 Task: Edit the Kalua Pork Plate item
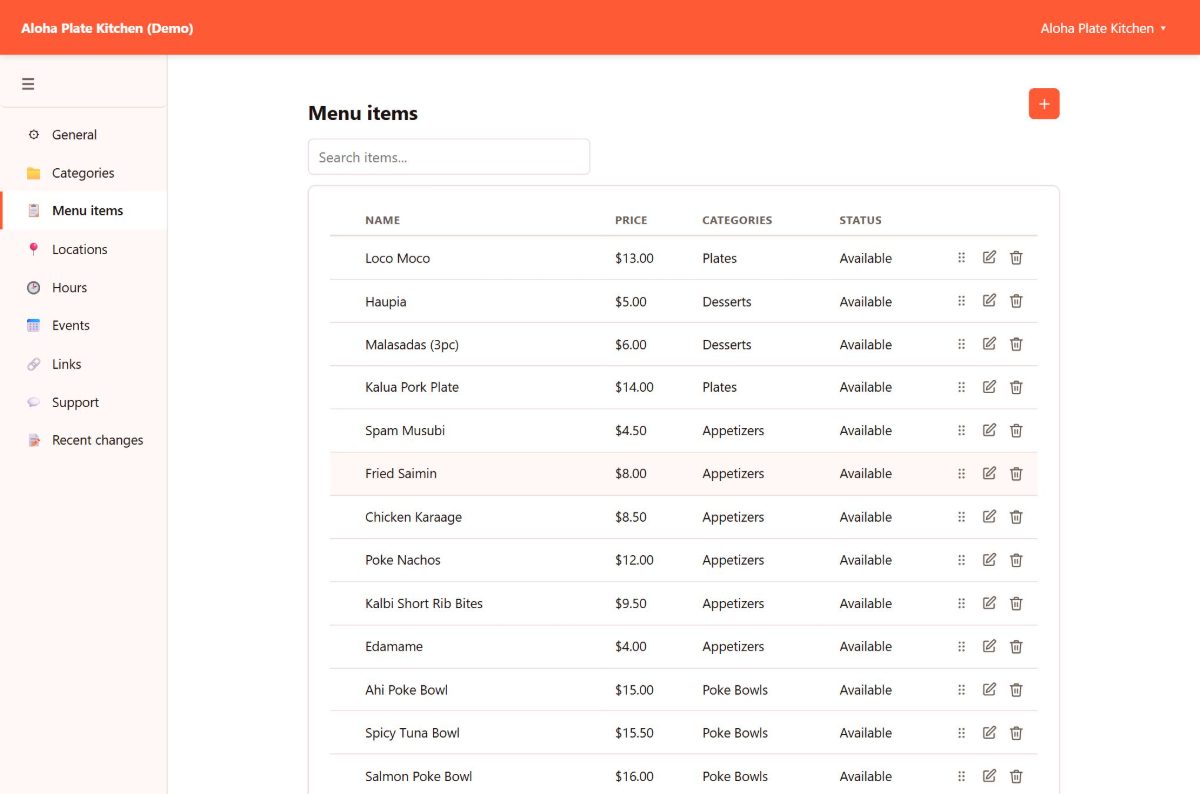pos(989,387)
